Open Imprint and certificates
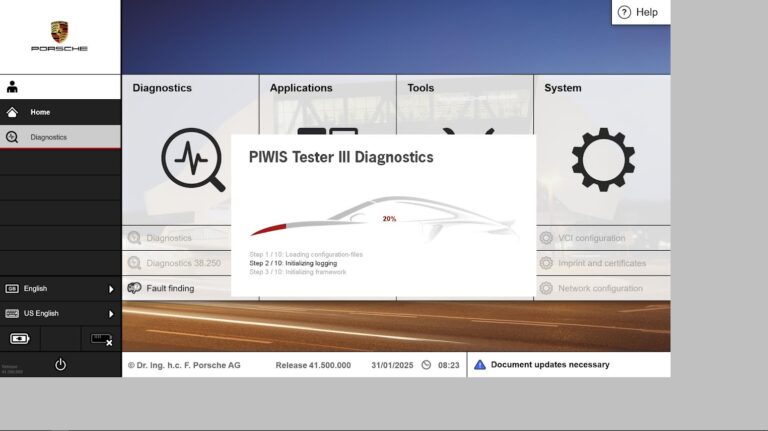Viewport: 768px width, 431px height. click(602, 263)
